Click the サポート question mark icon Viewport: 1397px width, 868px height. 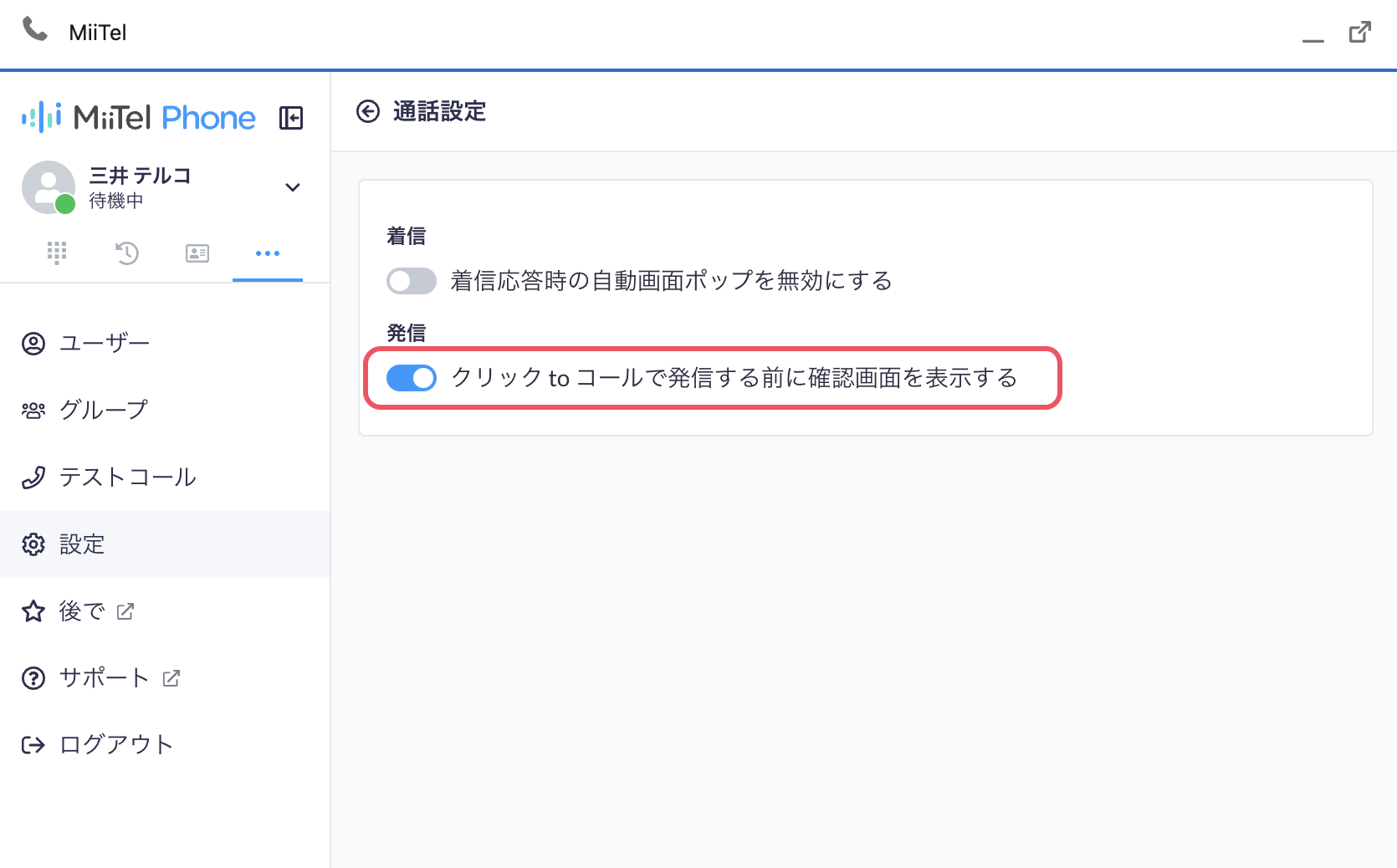33,678
